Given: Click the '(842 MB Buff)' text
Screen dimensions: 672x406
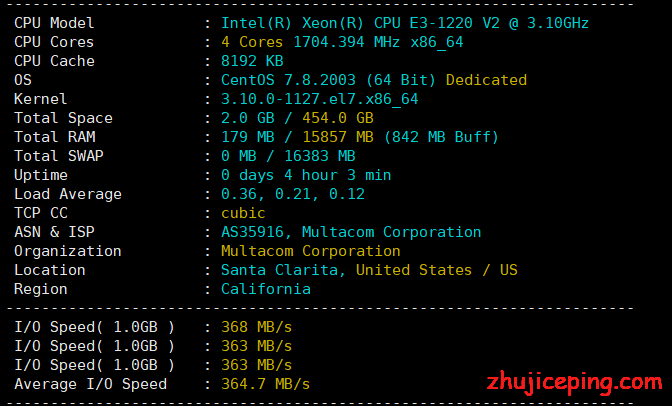Looking at the screenshot, I should (441, 137).
